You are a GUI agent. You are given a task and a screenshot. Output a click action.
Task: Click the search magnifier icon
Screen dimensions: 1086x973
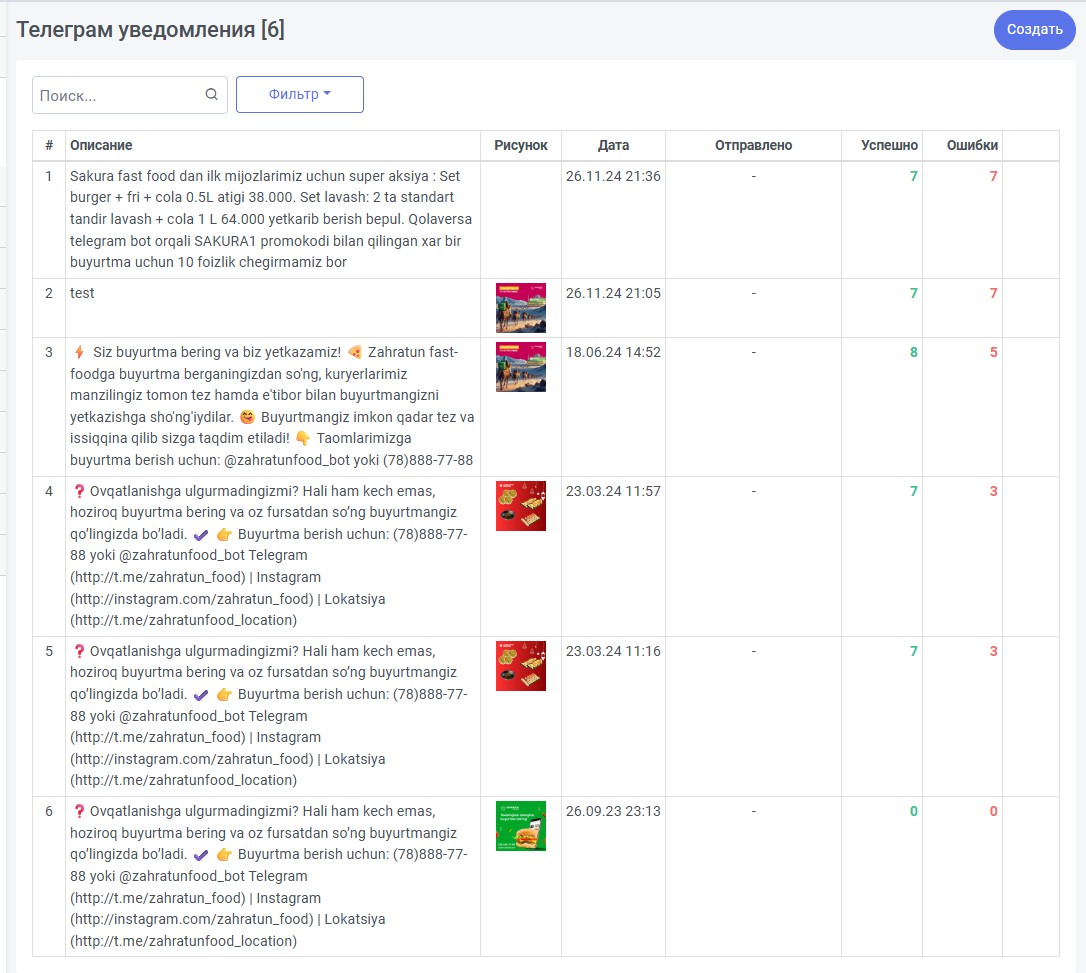tap(211, 94)
